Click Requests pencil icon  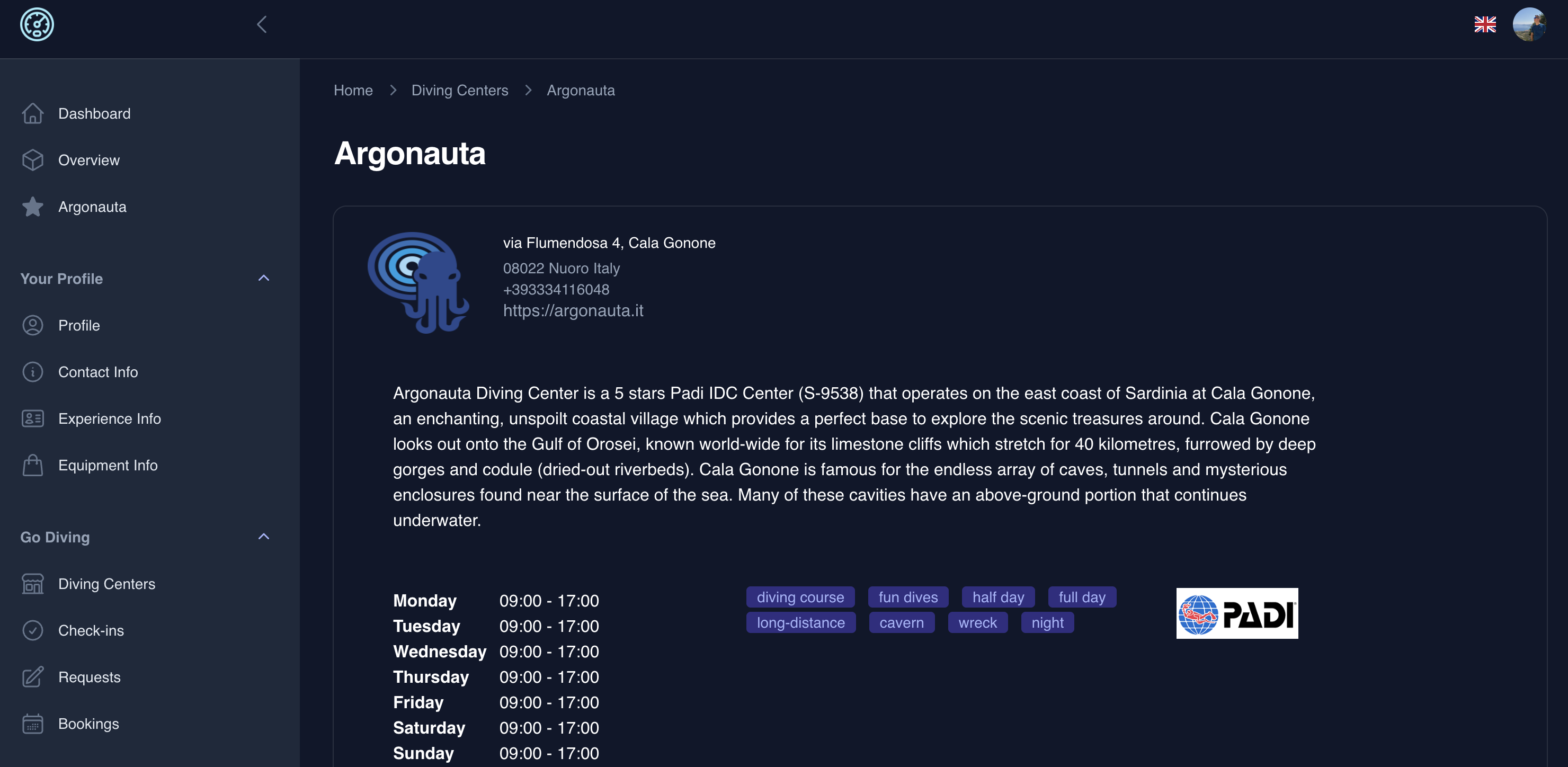[x=32, y=677]
